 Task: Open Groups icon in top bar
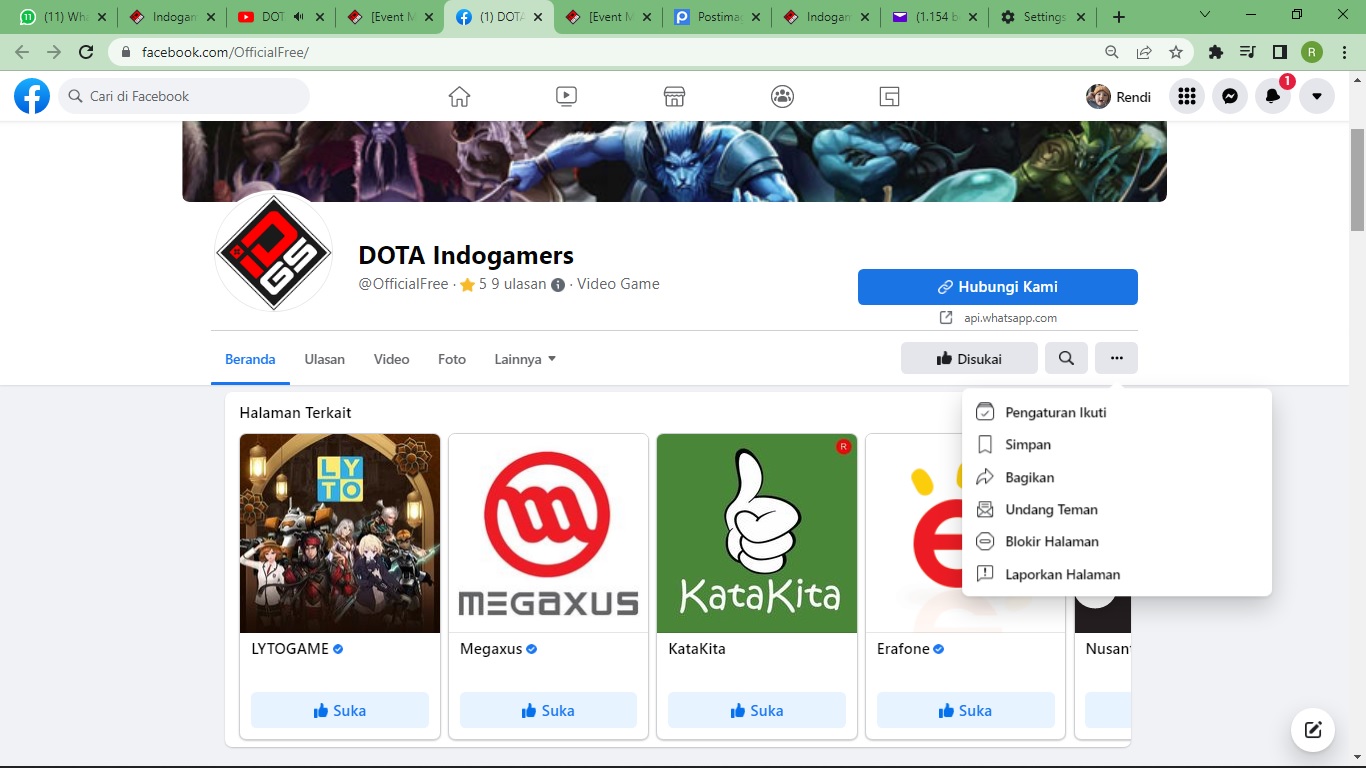coord(782,96)
